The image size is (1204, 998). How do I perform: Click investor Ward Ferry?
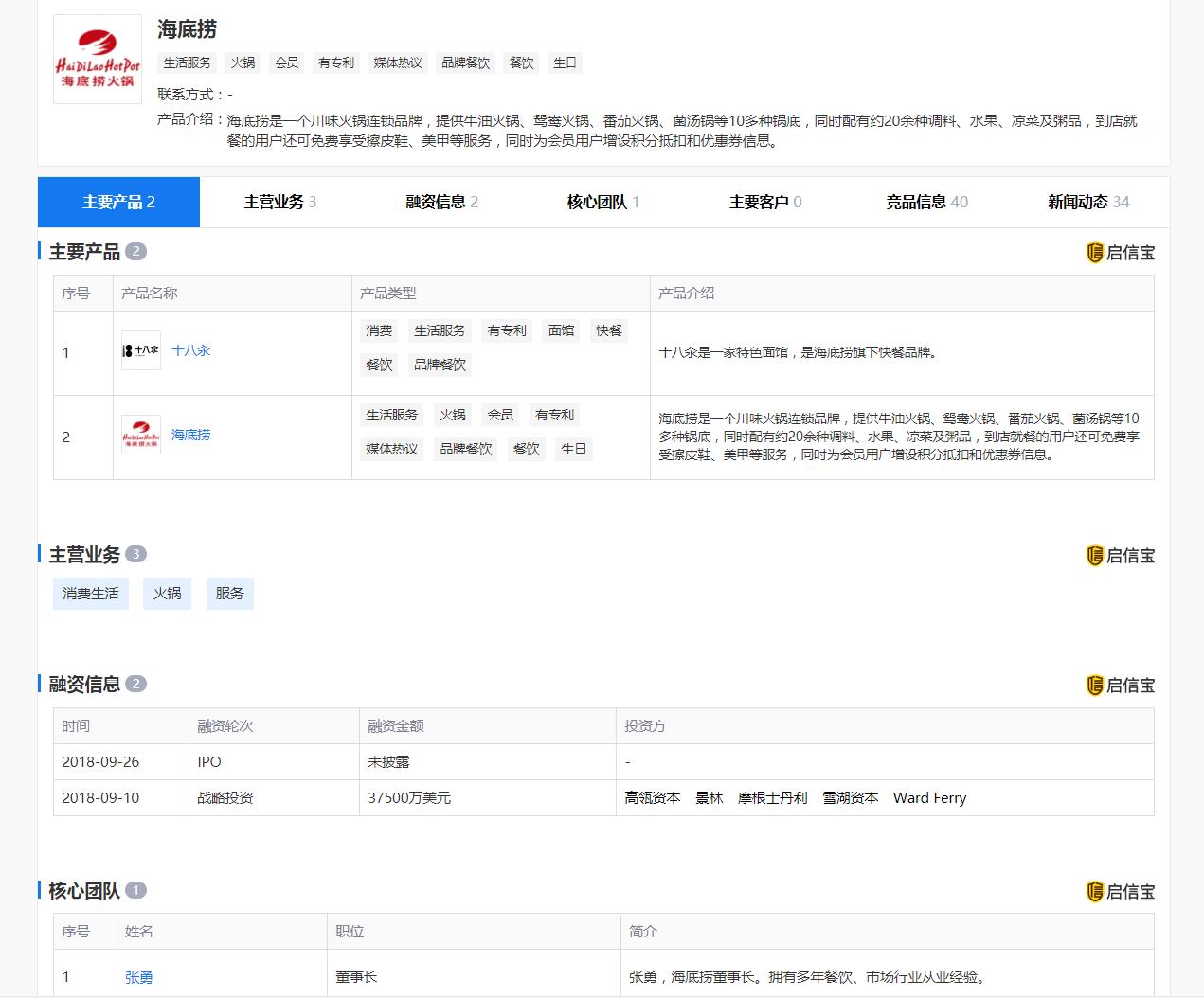pos(930,798)
